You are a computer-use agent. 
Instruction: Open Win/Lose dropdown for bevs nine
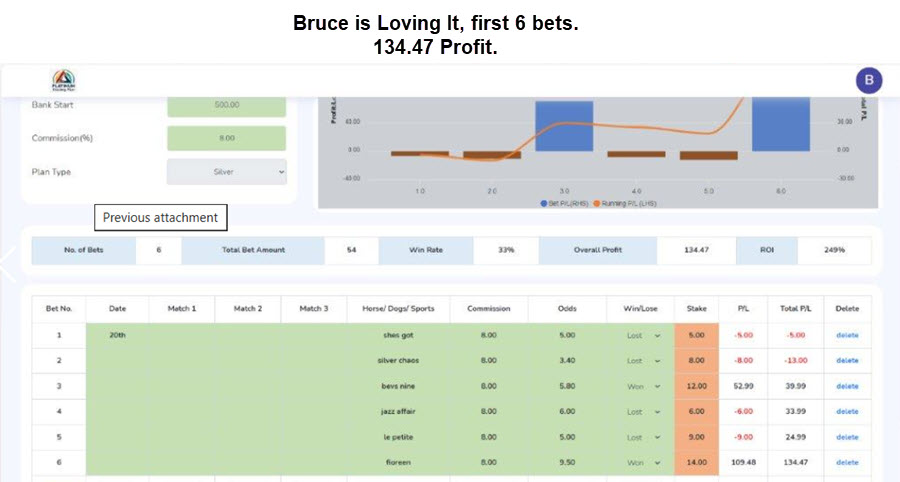[644, 386]
